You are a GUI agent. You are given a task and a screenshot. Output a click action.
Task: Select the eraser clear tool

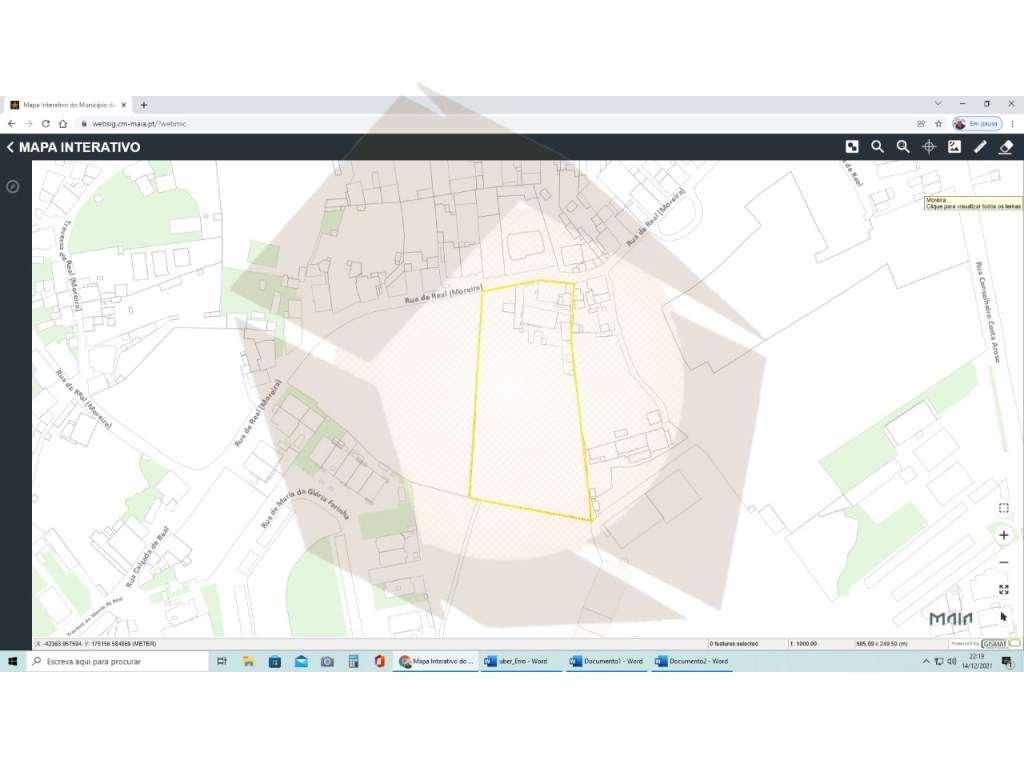coord(1006,147)
